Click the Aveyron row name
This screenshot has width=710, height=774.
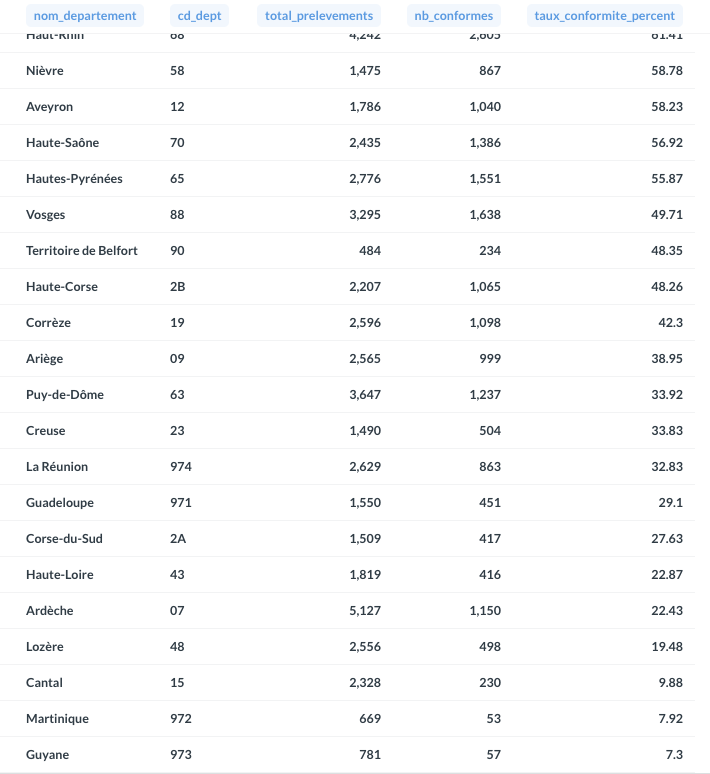point(49,107)
